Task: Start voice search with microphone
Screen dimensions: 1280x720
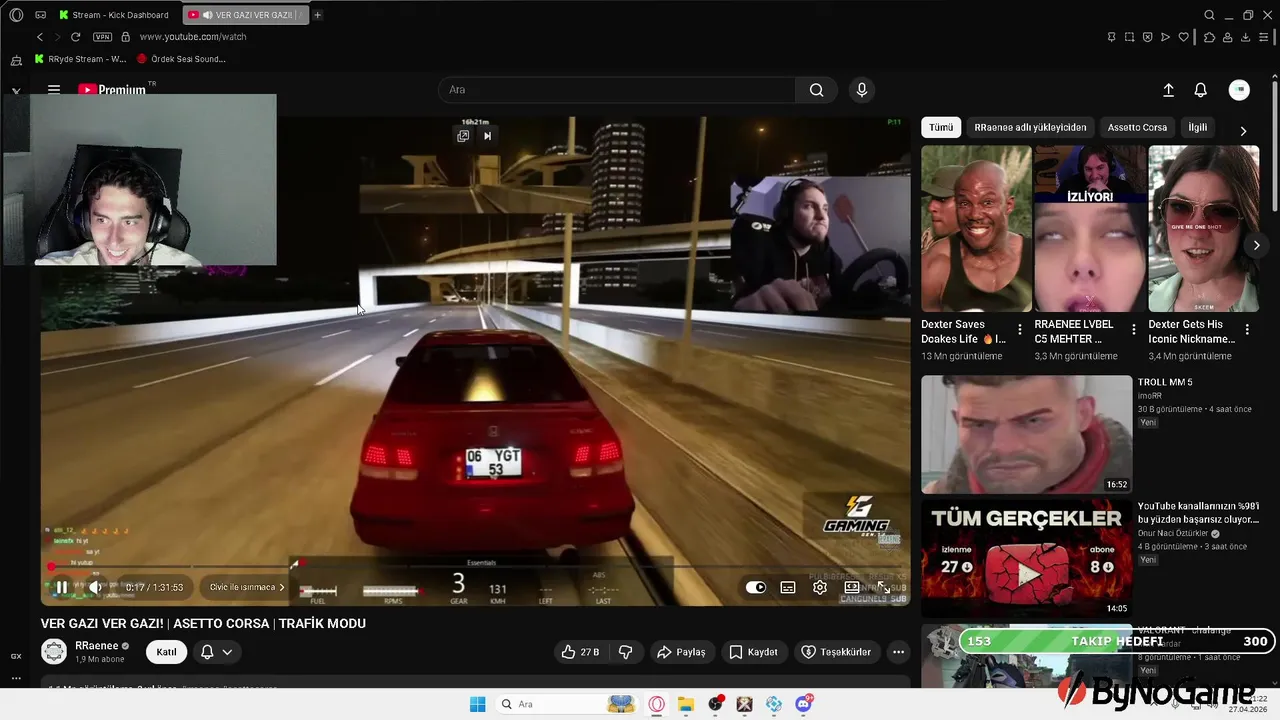Action: tap(862, 90)
